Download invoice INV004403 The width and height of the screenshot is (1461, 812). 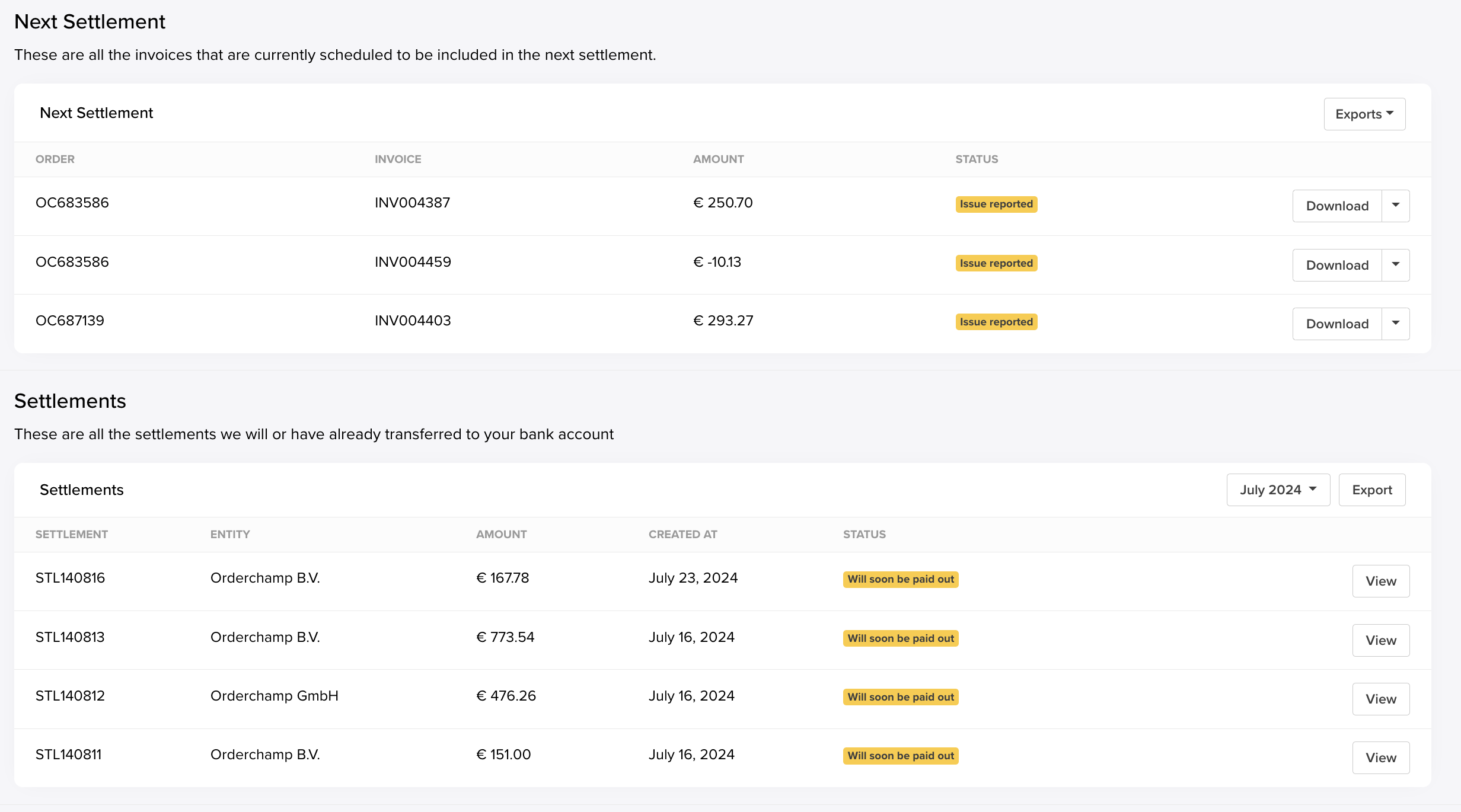(x=1336, y=324)
